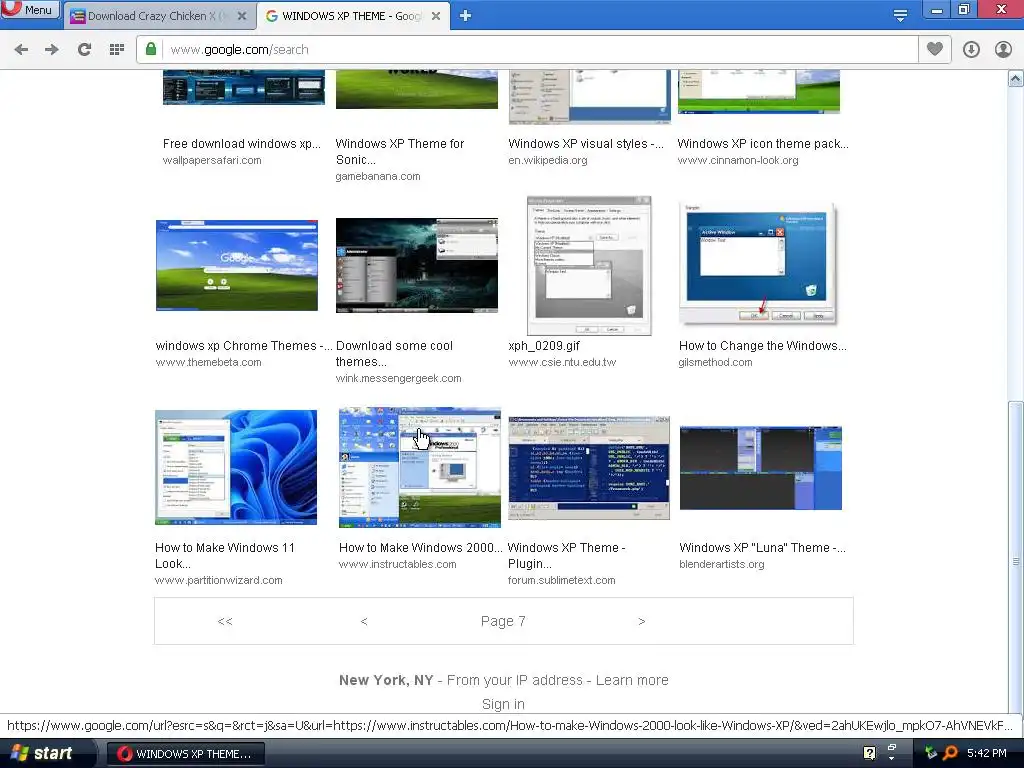This screenshot has width=1024, height=768.
Task: Click the orange magnifier tray icon
Action: tap(950, 753)
